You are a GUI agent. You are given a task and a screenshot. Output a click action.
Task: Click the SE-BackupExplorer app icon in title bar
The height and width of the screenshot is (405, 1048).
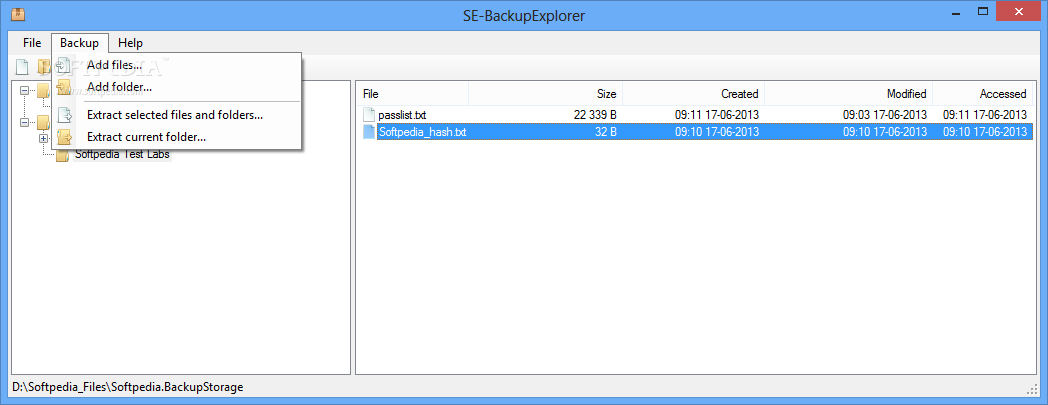pos(18,13)
